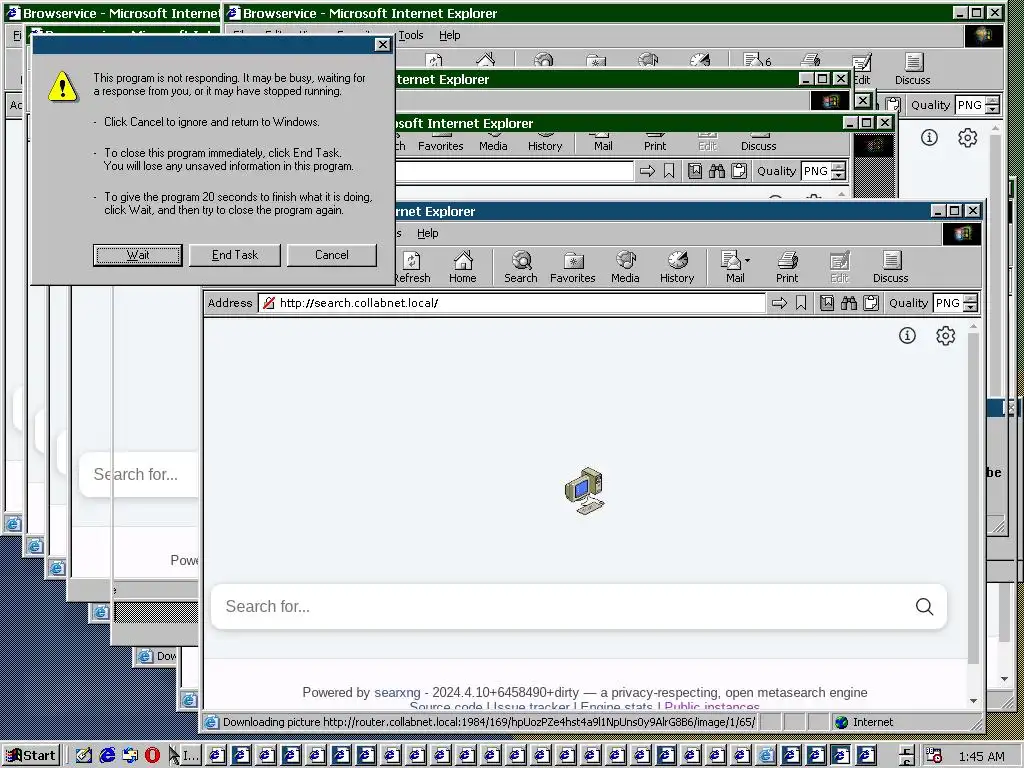This screenshot has height=768, width=1024.
Task: Open Tools menu in the back browser window
Action: pos(411,35)
